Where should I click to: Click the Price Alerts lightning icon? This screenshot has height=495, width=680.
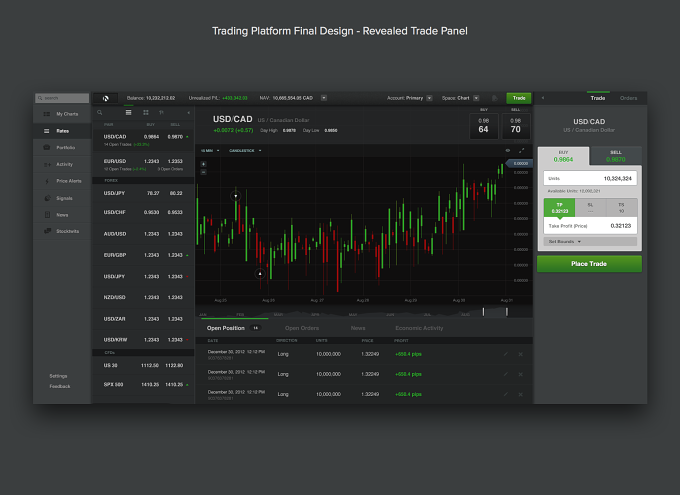coord(47,181)
